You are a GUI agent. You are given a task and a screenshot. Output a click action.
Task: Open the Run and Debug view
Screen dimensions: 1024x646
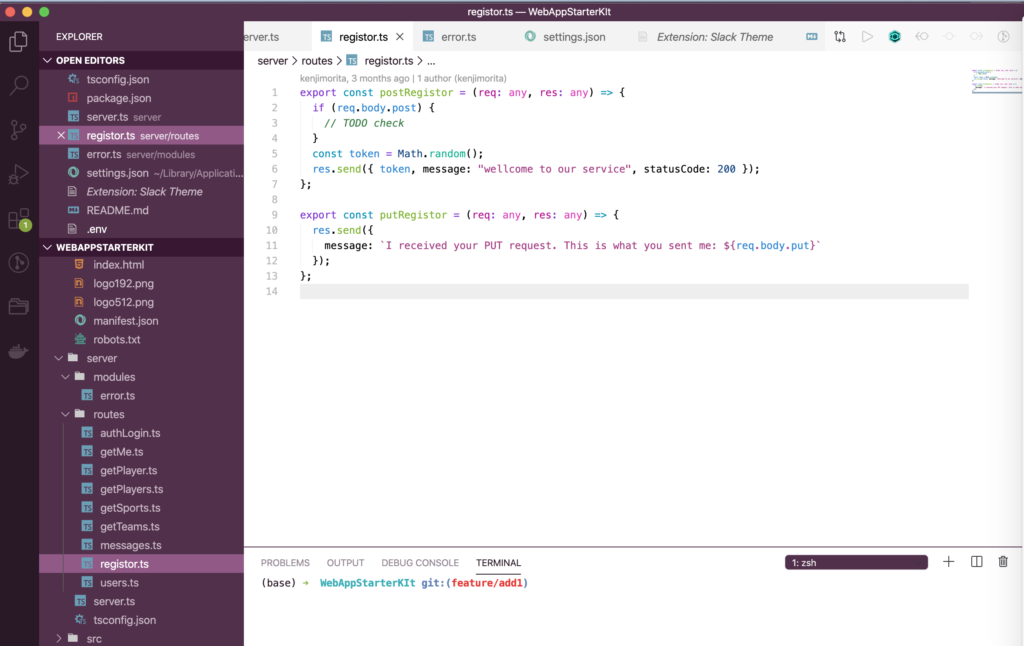point(18,175)
